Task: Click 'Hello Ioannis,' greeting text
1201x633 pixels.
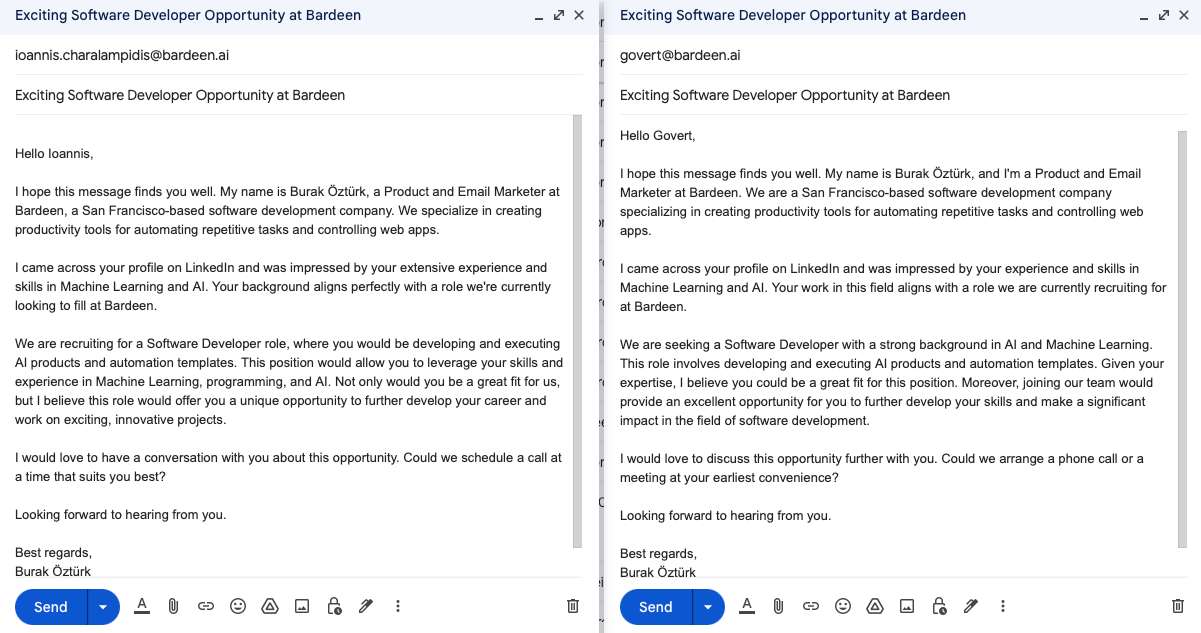Action: pyautogui.click(x=54, y=154)
